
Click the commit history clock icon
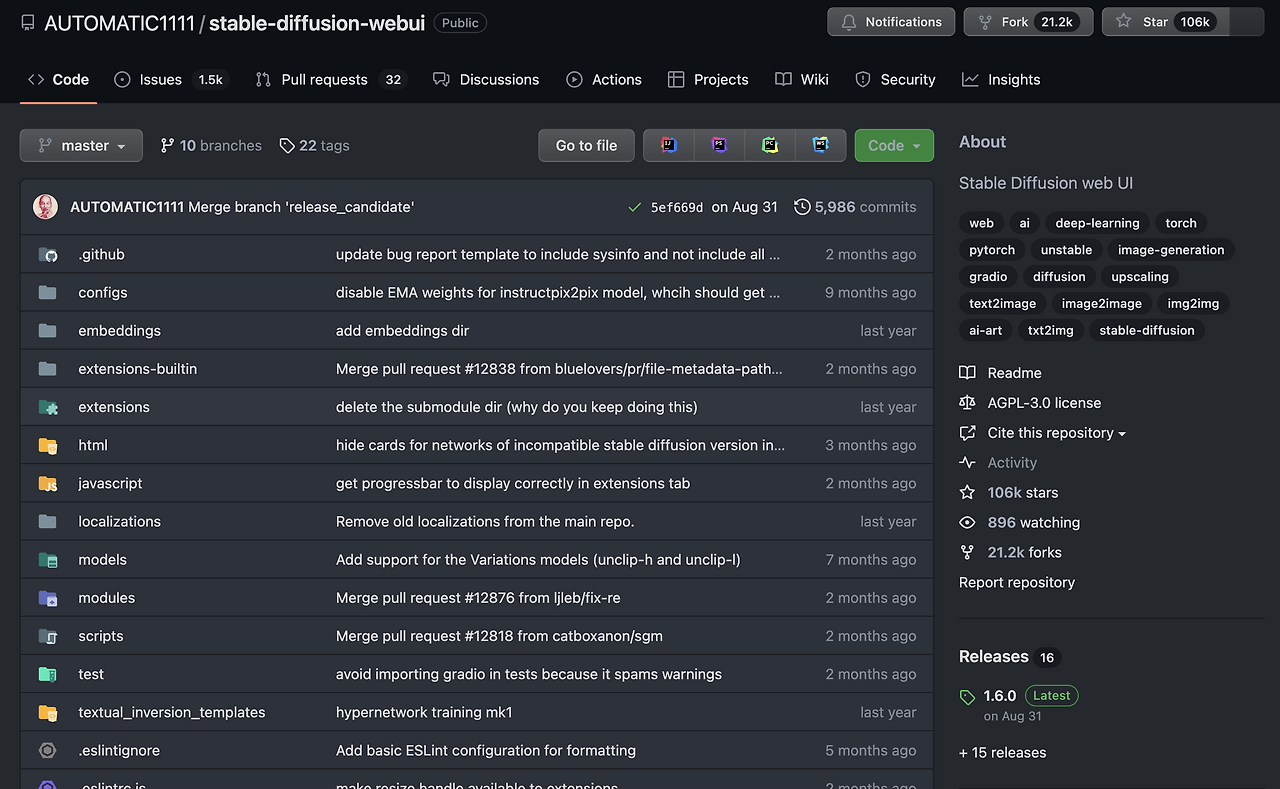(801, 206)
